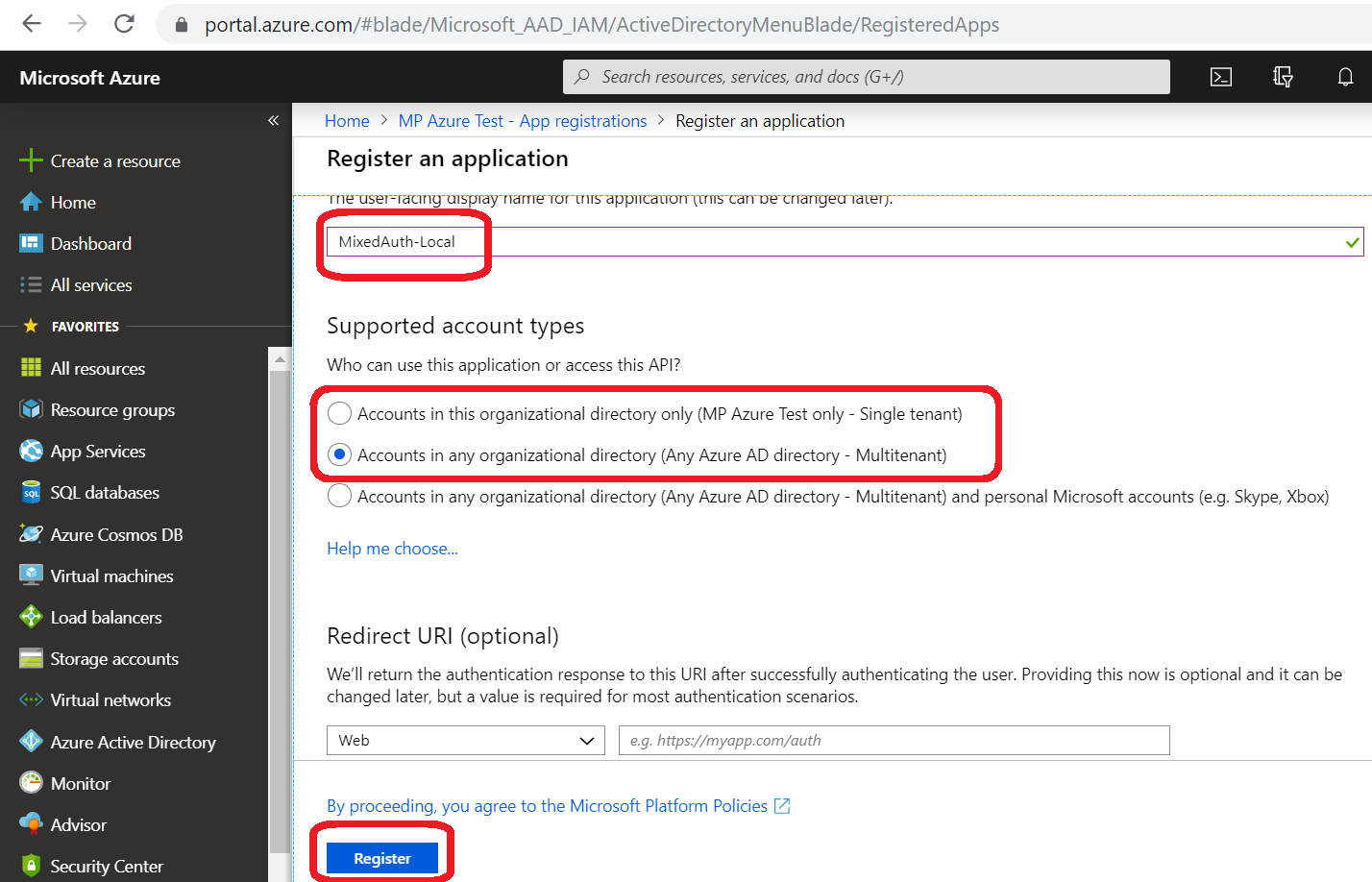Select the Single tenant account option
The image size is (1372, 882).
point(340,414)
